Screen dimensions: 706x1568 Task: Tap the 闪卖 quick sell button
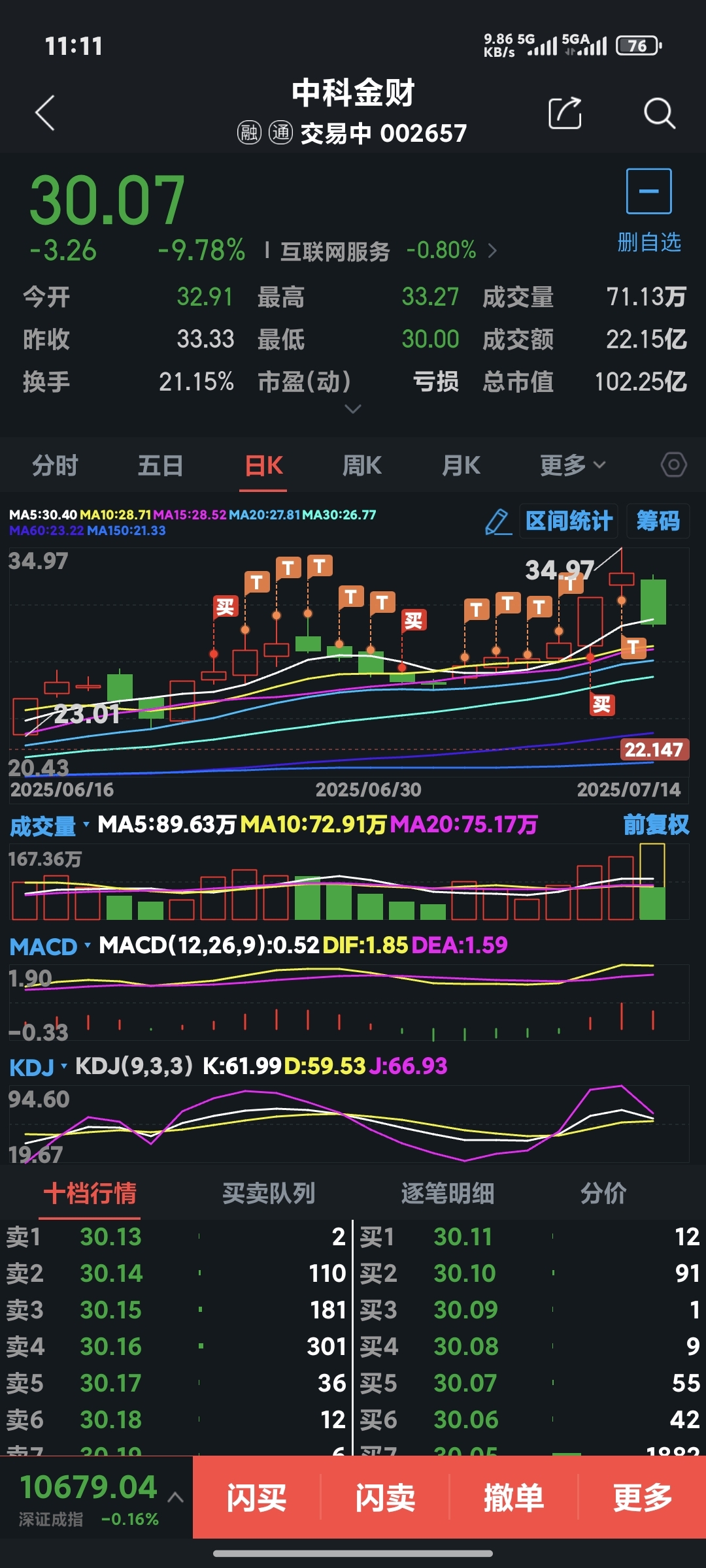coord(385,1497)
